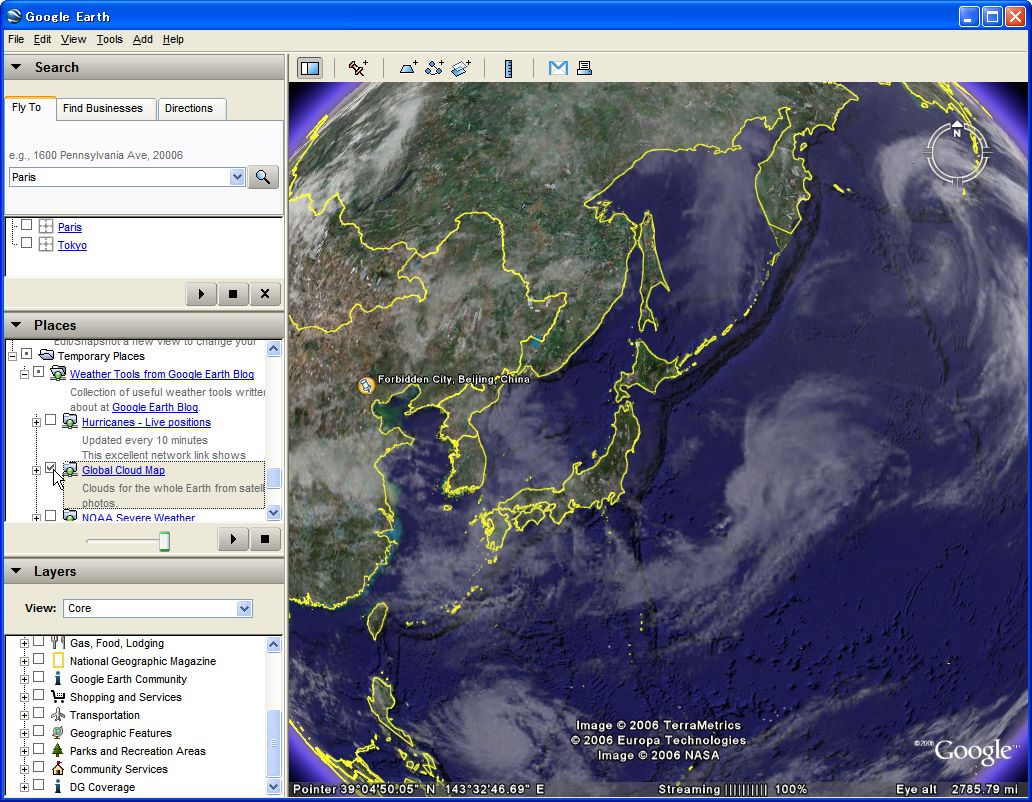Click the Global Cloud Map link icon
The image size is (1032, 802).
(x=70, y=470)
